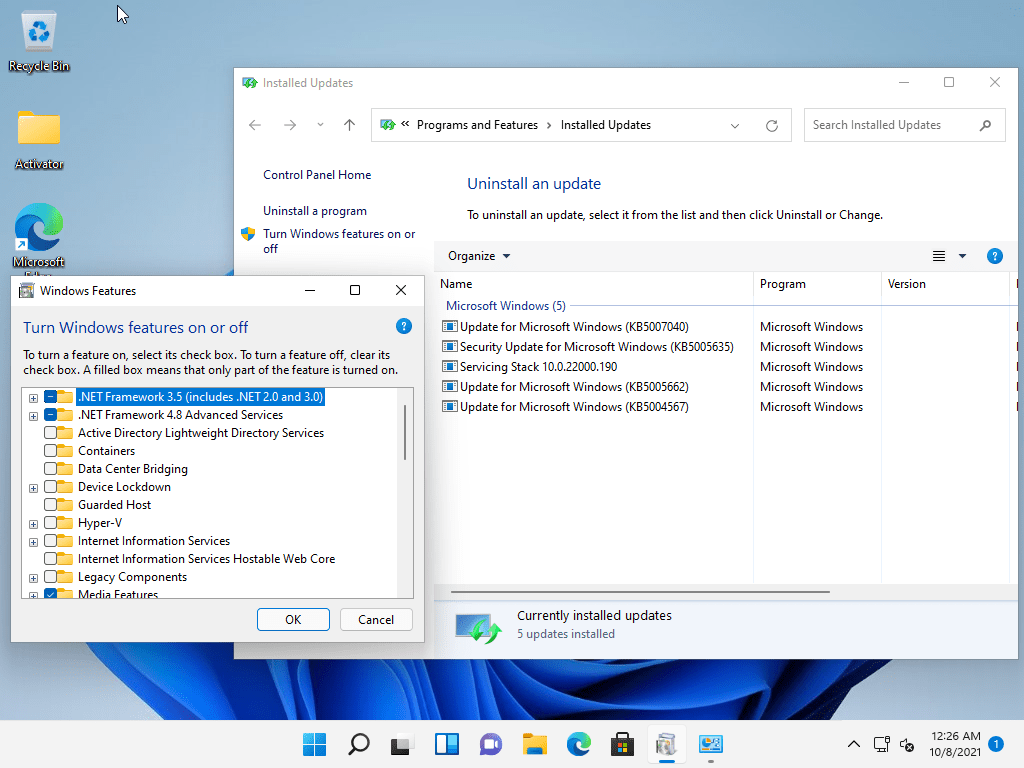Enable Hyper-V feature checkbox
The image size is (1024, 768).
(x=50, y=522)
